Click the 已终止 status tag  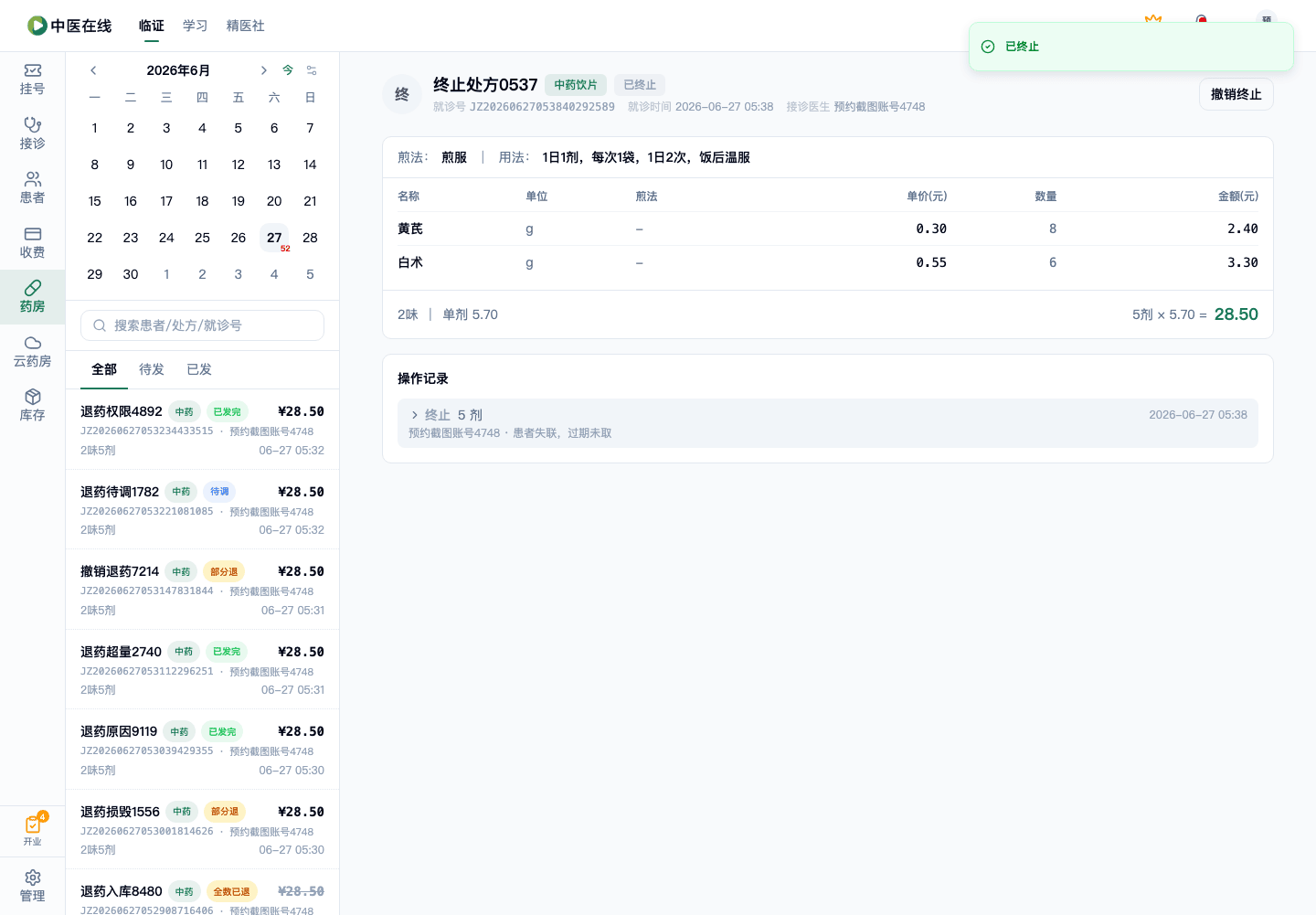click(640, 85)
